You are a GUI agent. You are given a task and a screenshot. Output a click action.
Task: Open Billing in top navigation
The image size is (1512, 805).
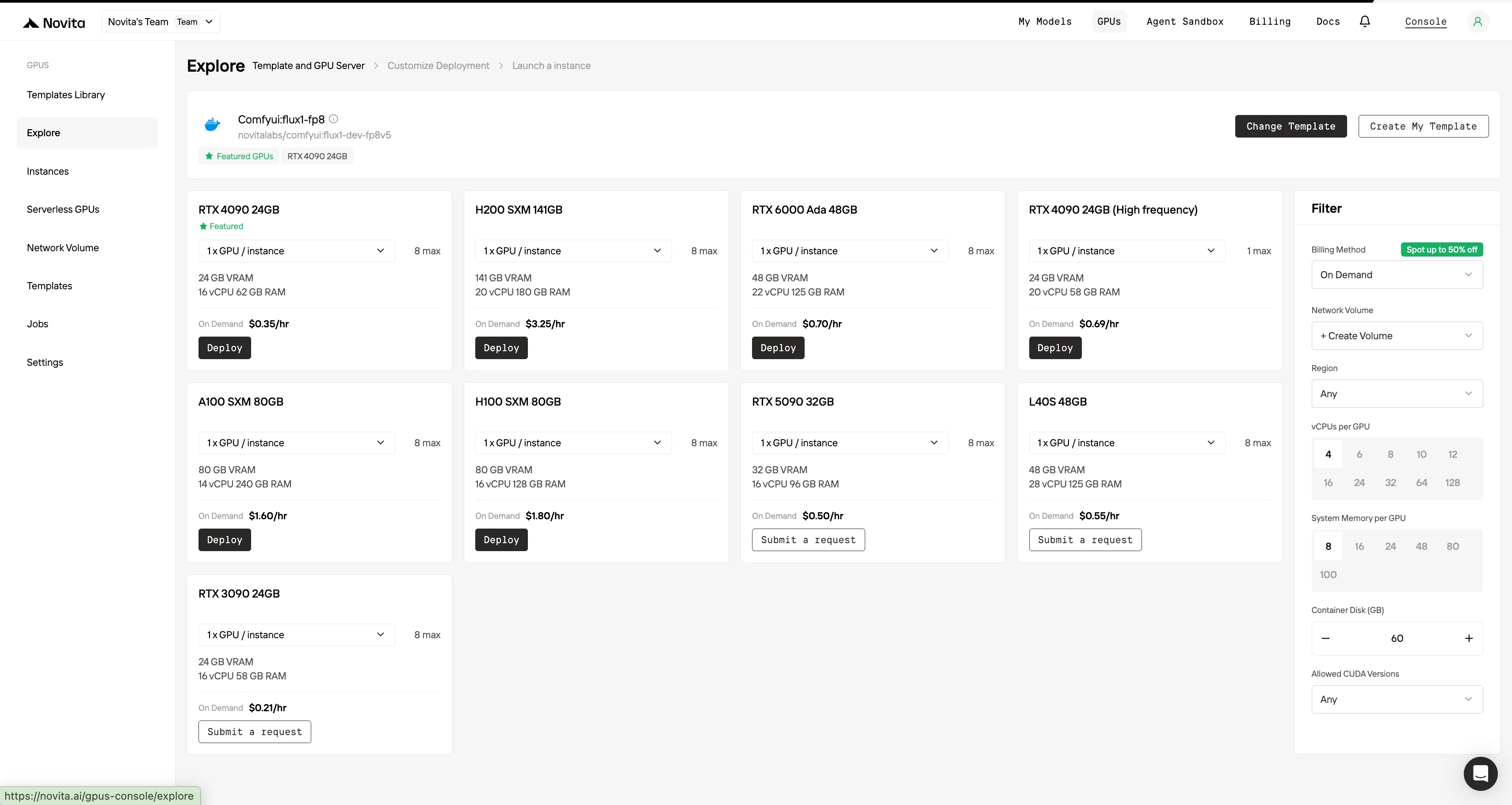(1270, 22)
